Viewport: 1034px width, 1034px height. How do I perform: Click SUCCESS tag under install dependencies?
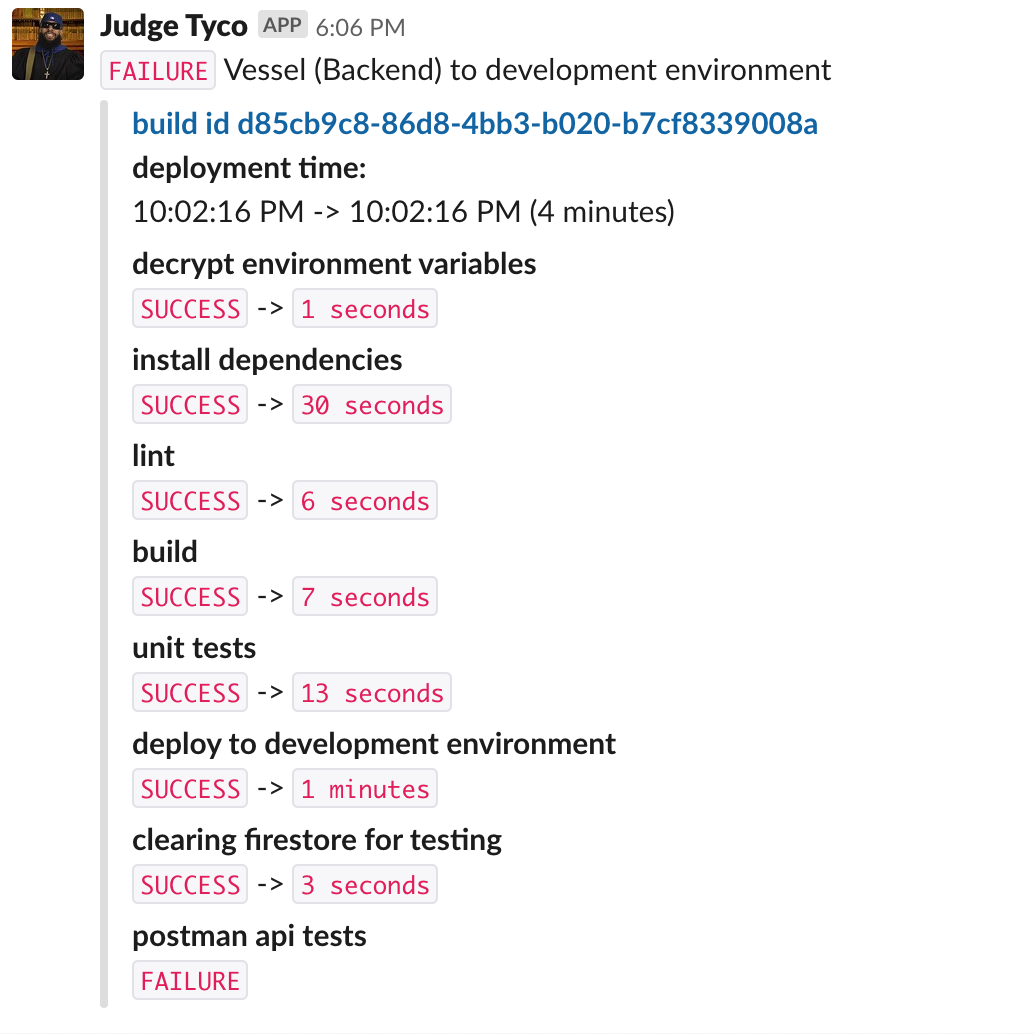click(x=190, y=405)
